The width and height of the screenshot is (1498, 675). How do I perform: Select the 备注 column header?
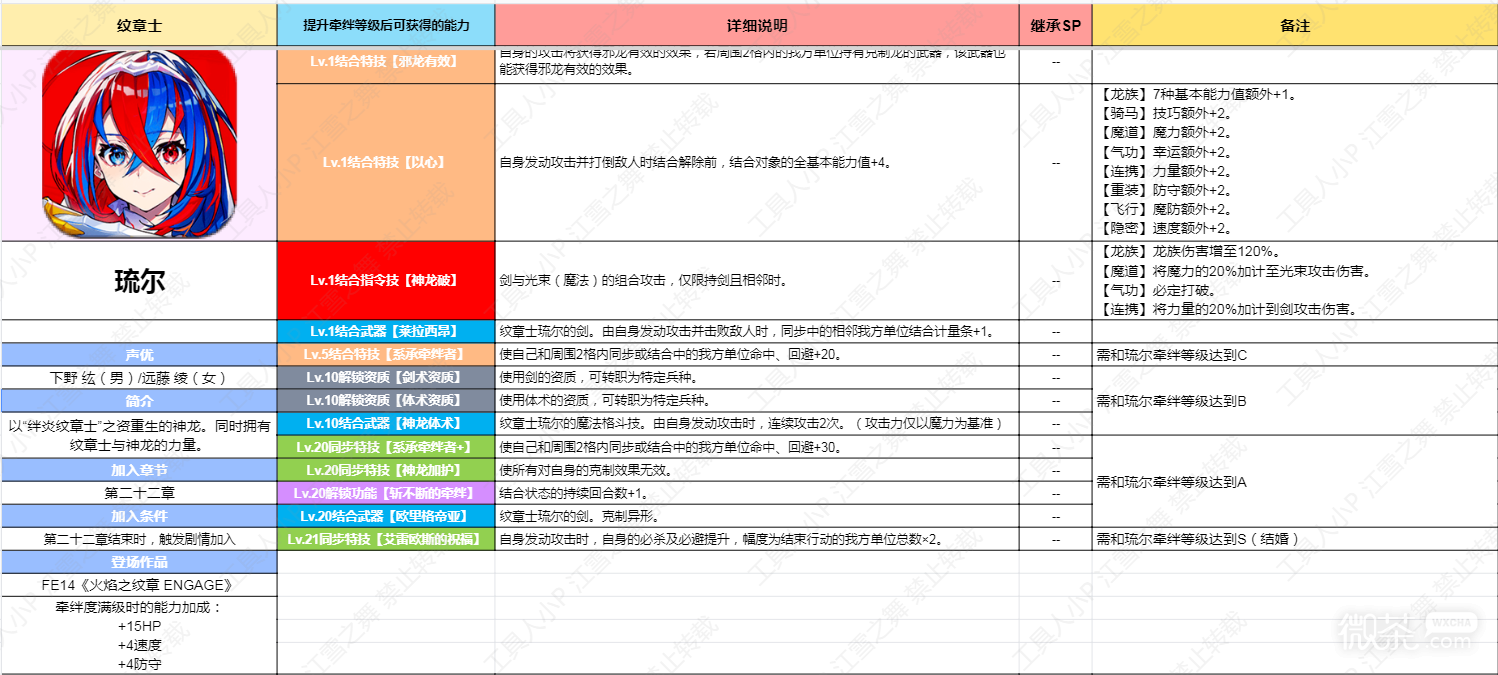1294,25
